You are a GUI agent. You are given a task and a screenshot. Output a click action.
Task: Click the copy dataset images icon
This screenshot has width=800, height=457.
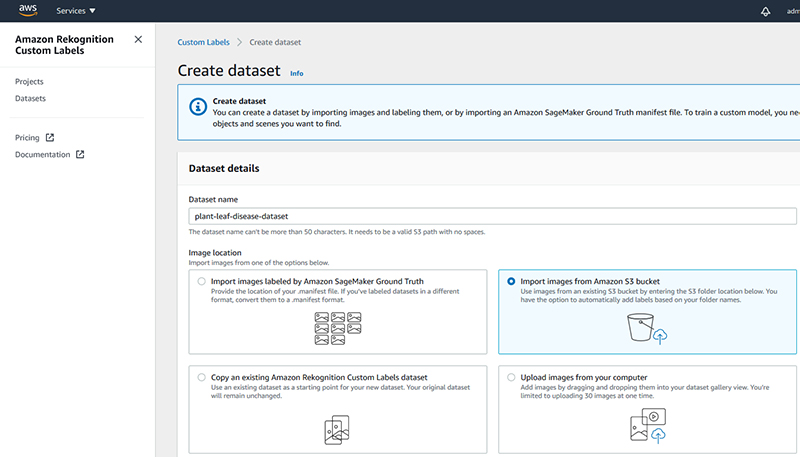coord(337,429)
